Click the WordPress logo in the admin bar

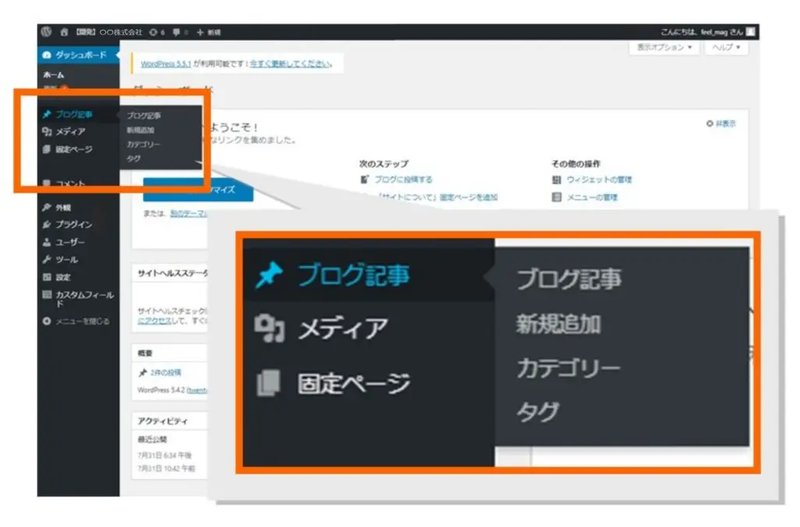[46, 32]
